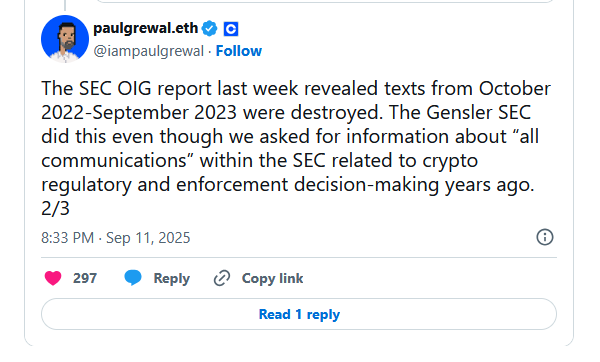The height and width of the screenshot is (362, 600).
Task: Click the Coinbase affiliate badge icon
Action: click(231, 29)
